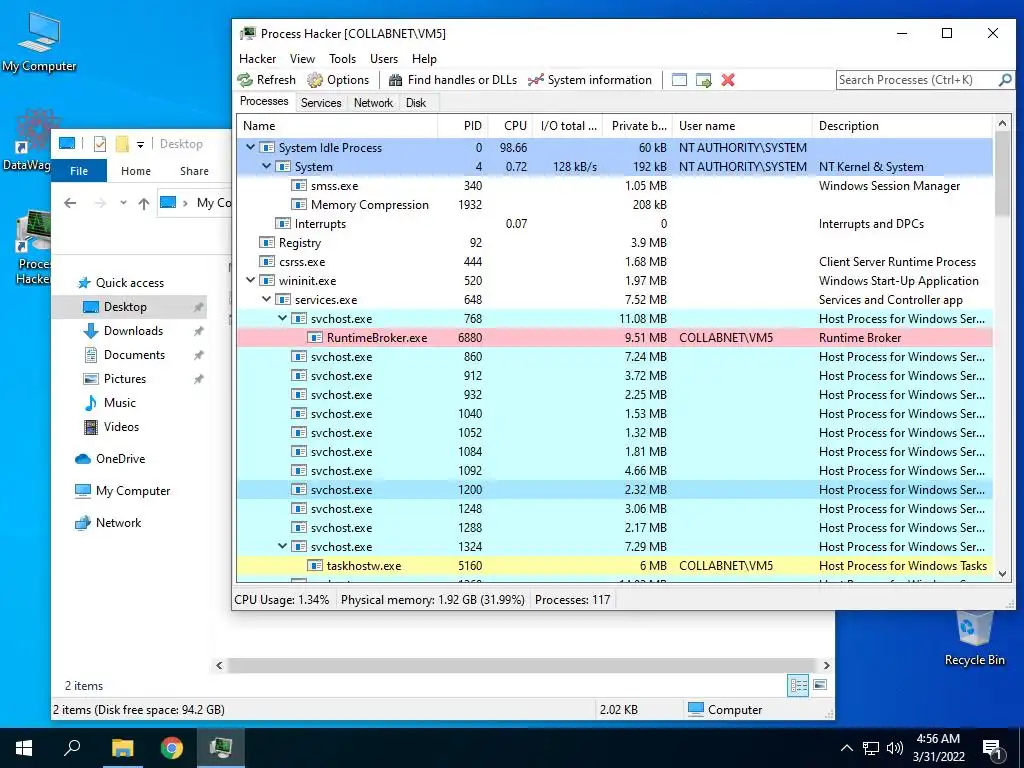Open Downloads in Explorer sidebar

[133, 330]
